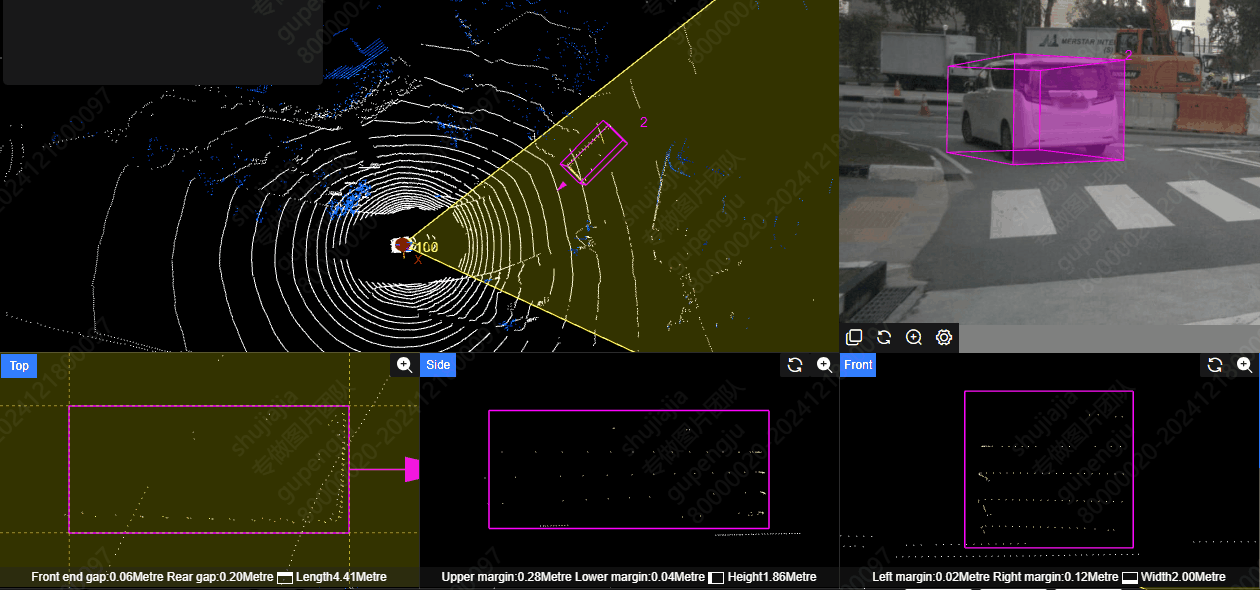Select the Top view label
The height and width of the screenshot is (590, 1260).
19,366
